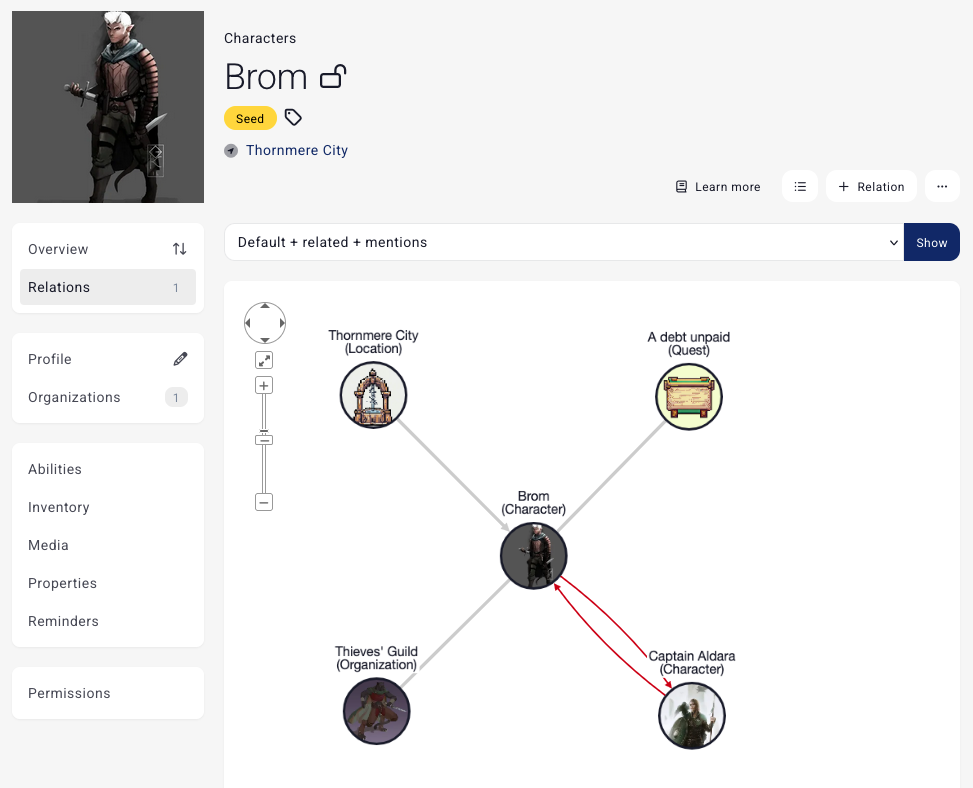
Task: Click the Captain Aldara node
Action: [x=691, y=715]
